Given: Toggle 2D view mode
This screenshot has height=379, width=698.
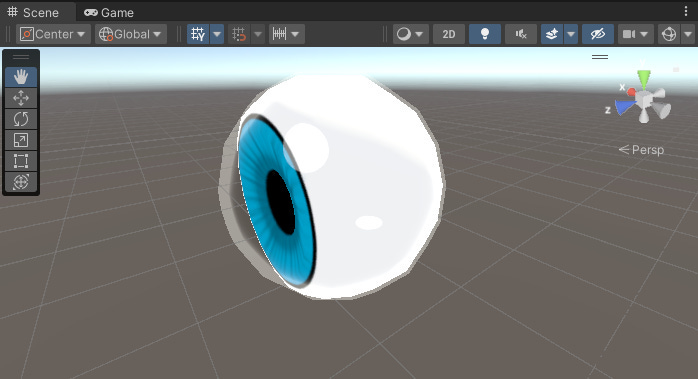Looking at the screenshot, I should tap(449, 34).
